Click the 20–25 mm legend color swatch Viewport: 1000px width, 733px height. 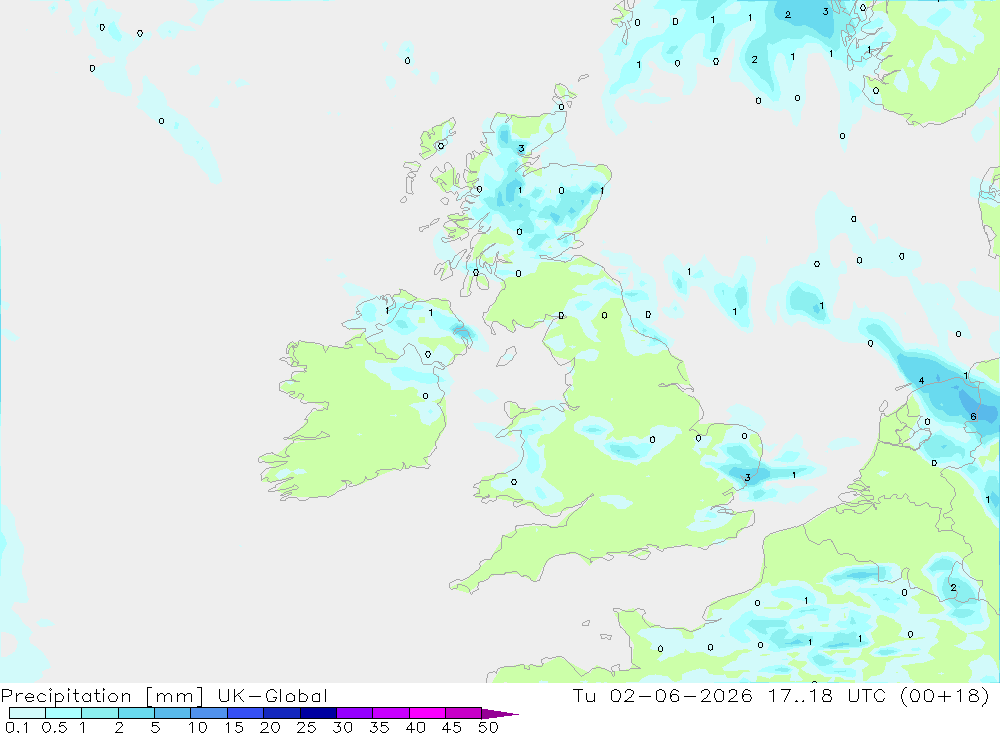tap(281, 713)
